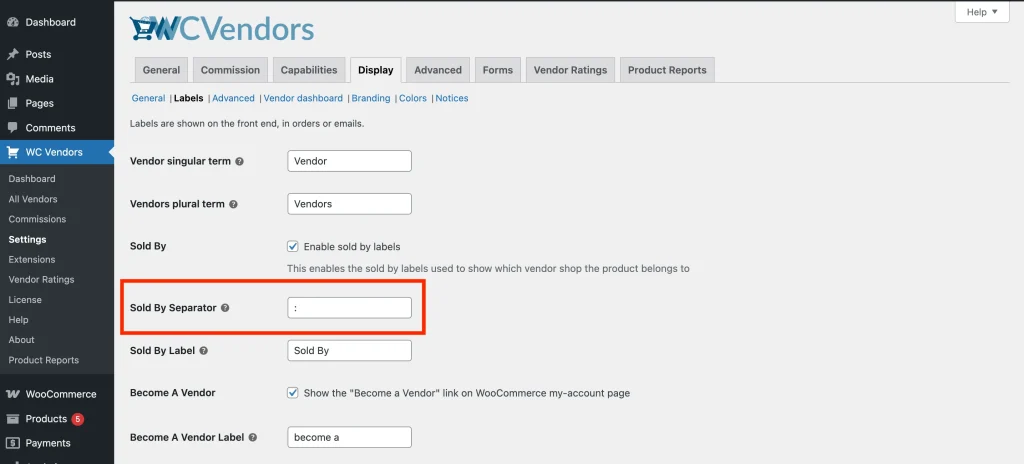1024x464 pixels.
Task: Open the Notices sub-section link
Action: (x=452, y=98)
